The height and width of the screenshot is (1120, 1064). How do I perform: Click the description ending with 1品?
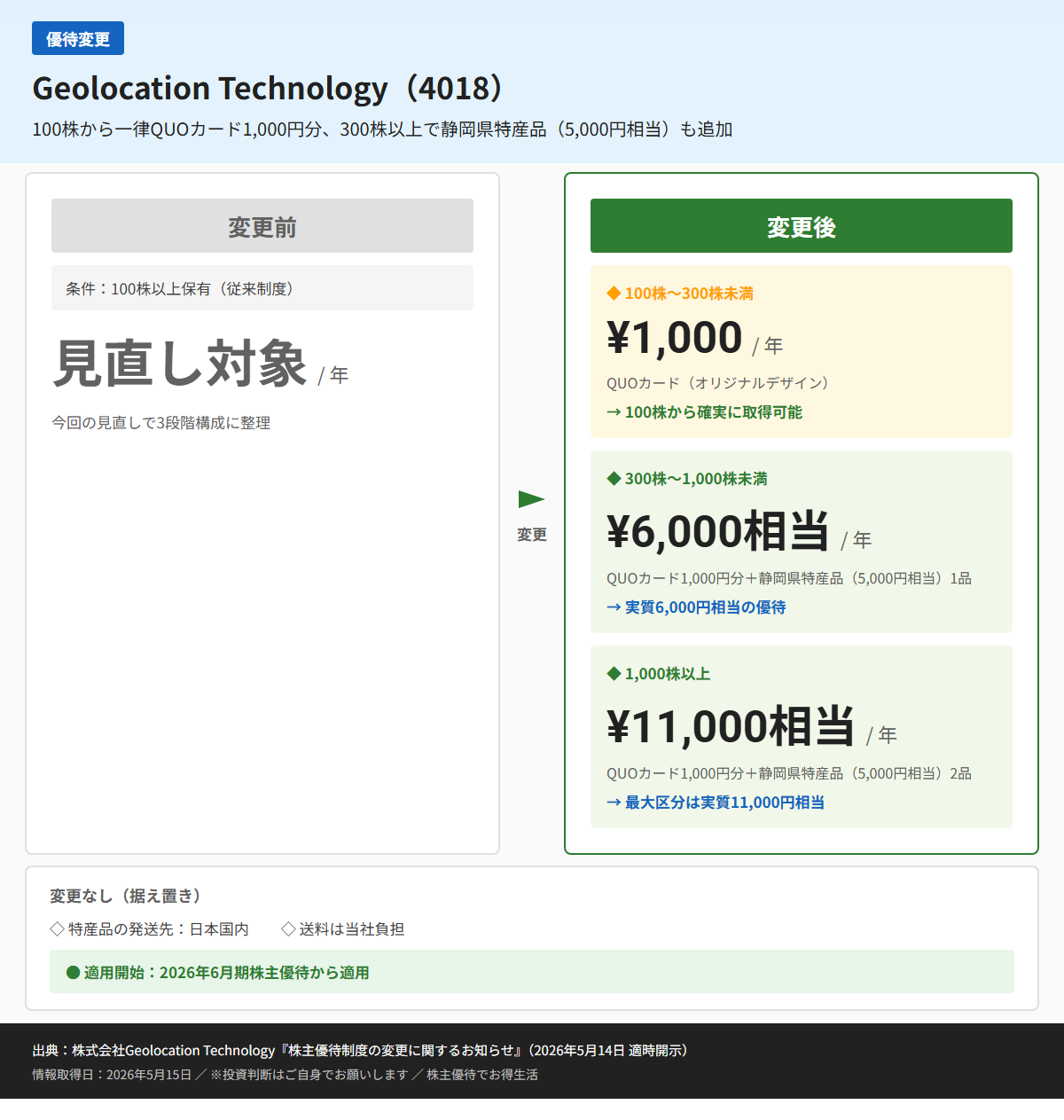[x=789, y=578]
